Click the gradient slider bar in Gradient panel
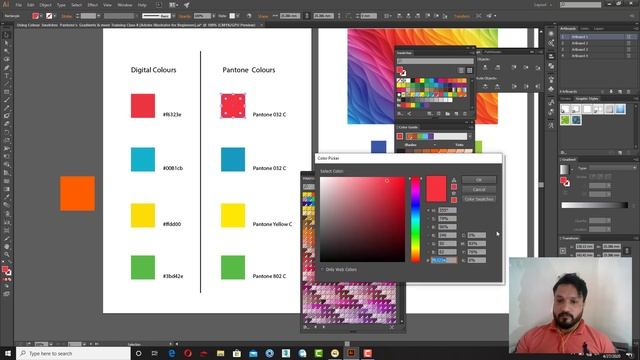This screenshot has height=360, width=640. tap(594, 205)
